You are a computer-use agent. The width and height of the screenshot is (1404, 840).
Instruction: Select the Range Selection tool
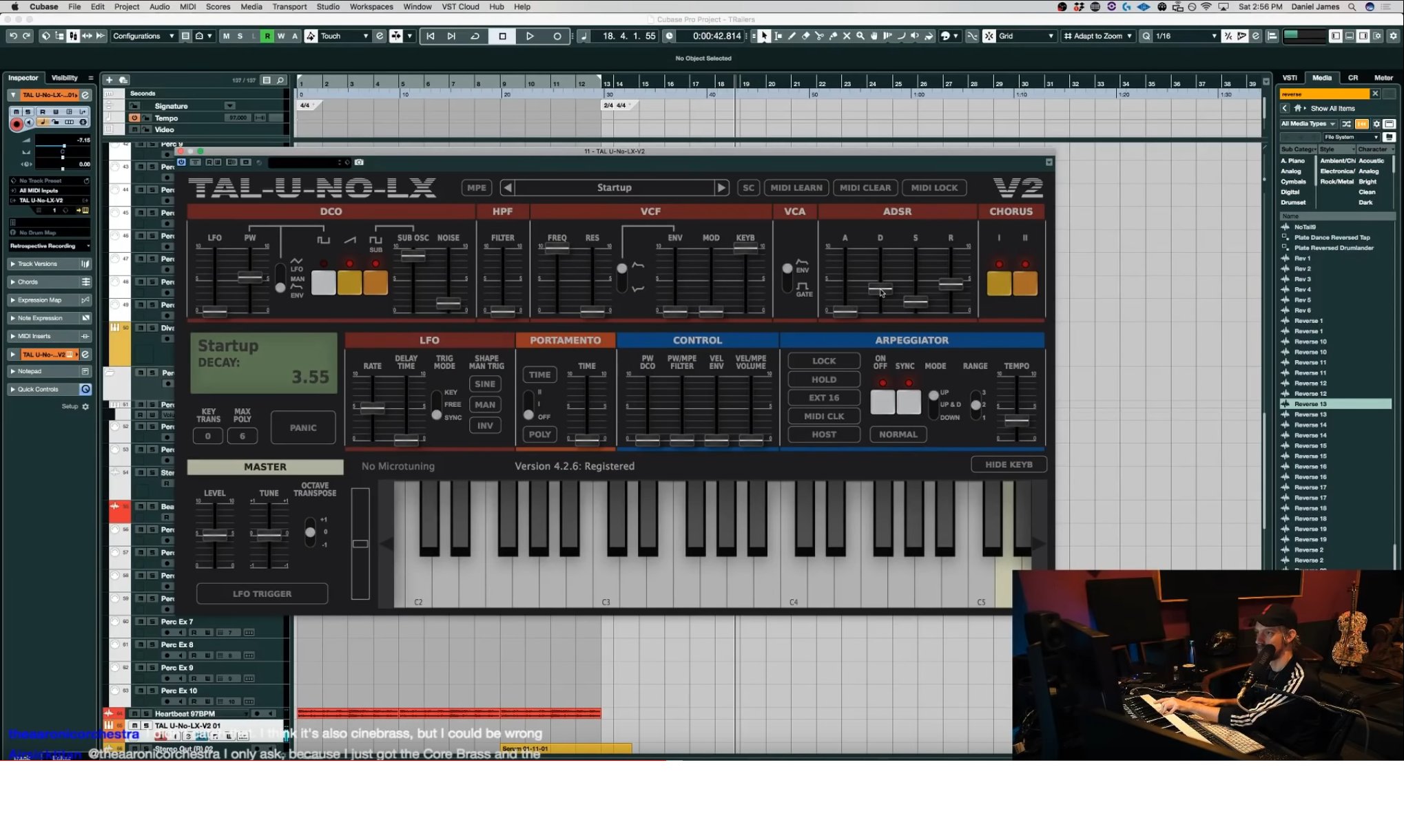click(778, 36)
